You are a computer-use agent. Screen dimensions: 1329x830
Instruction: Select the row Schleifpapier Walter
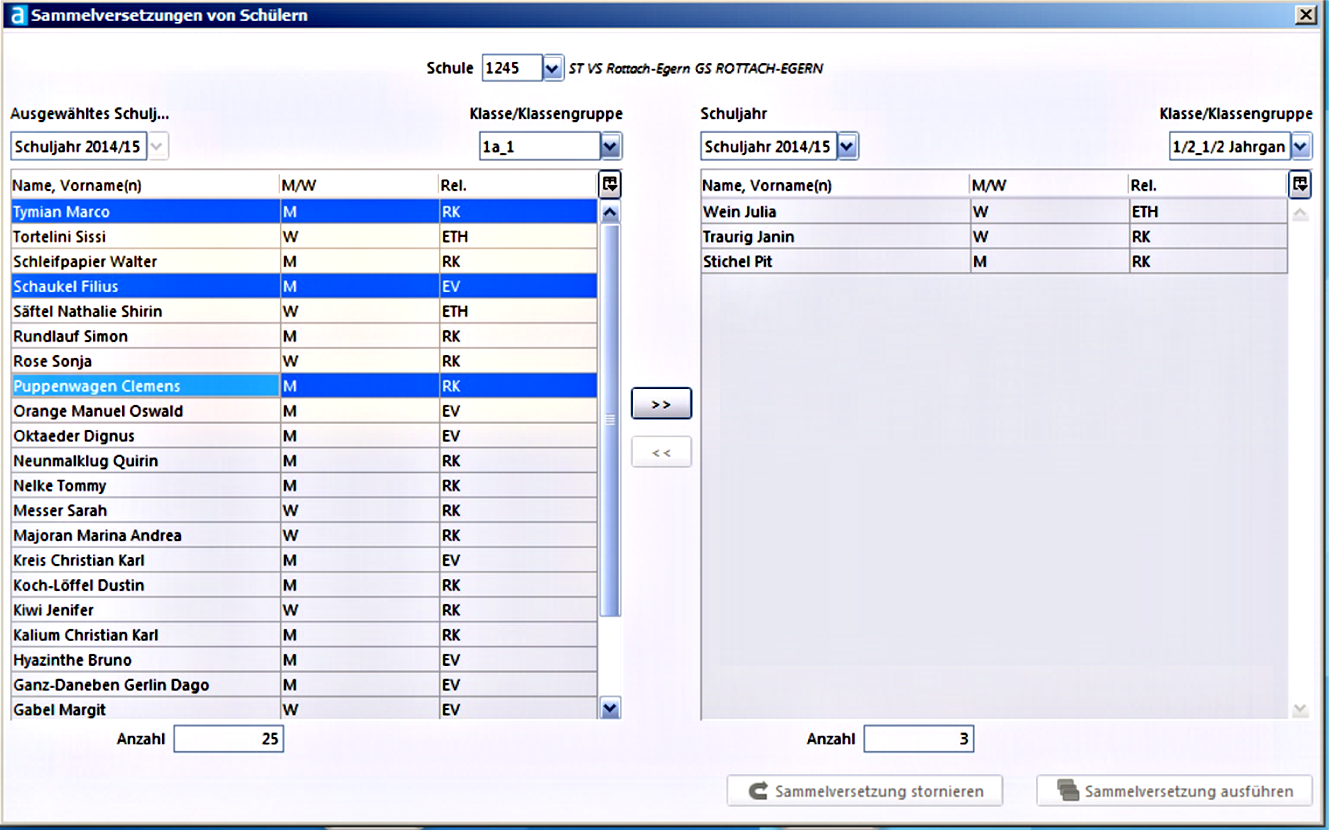point(304,262)
